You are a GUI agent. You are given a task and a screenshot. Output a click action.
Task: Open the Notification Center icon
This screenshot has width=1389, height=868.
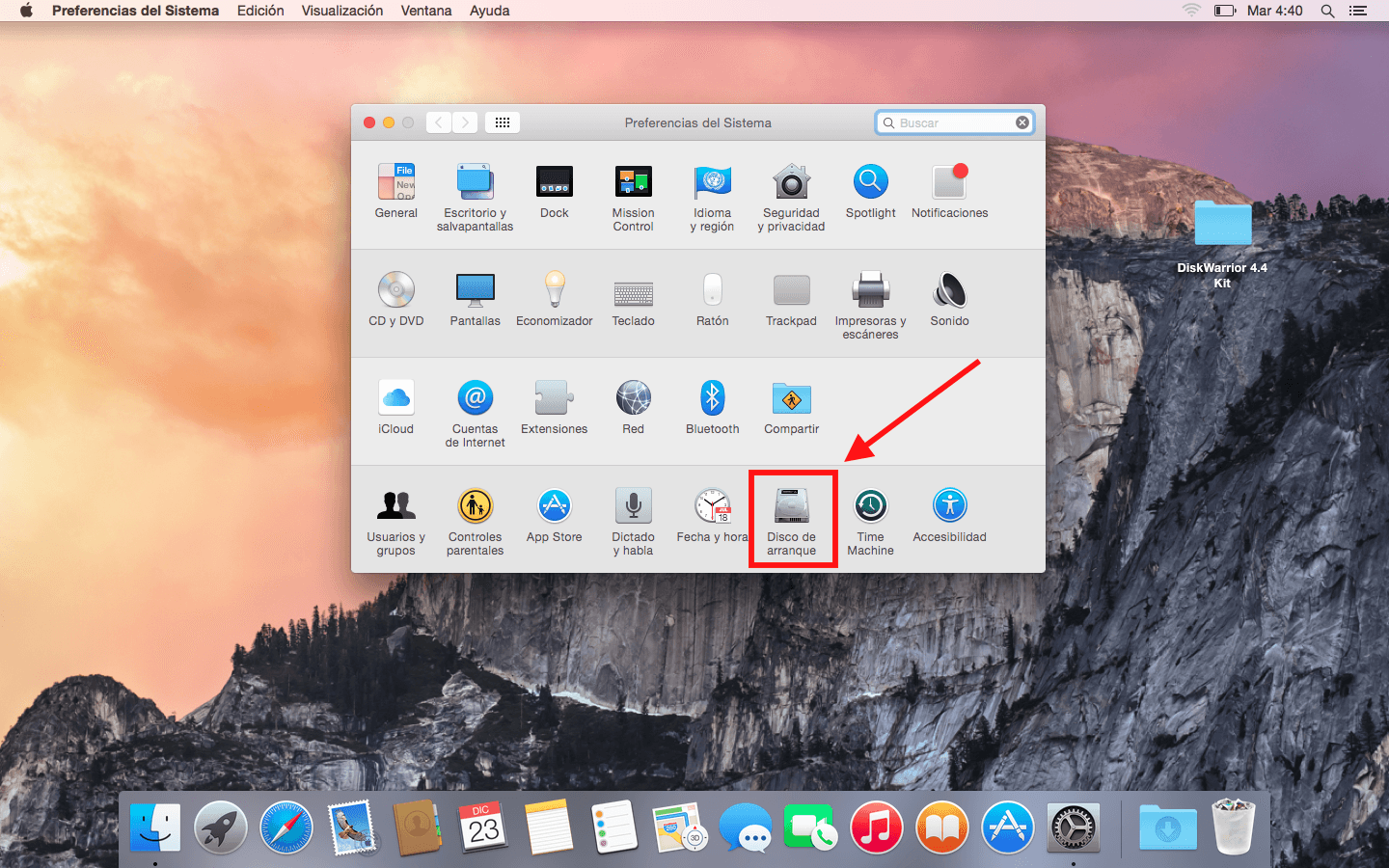tap(1358, 11)
